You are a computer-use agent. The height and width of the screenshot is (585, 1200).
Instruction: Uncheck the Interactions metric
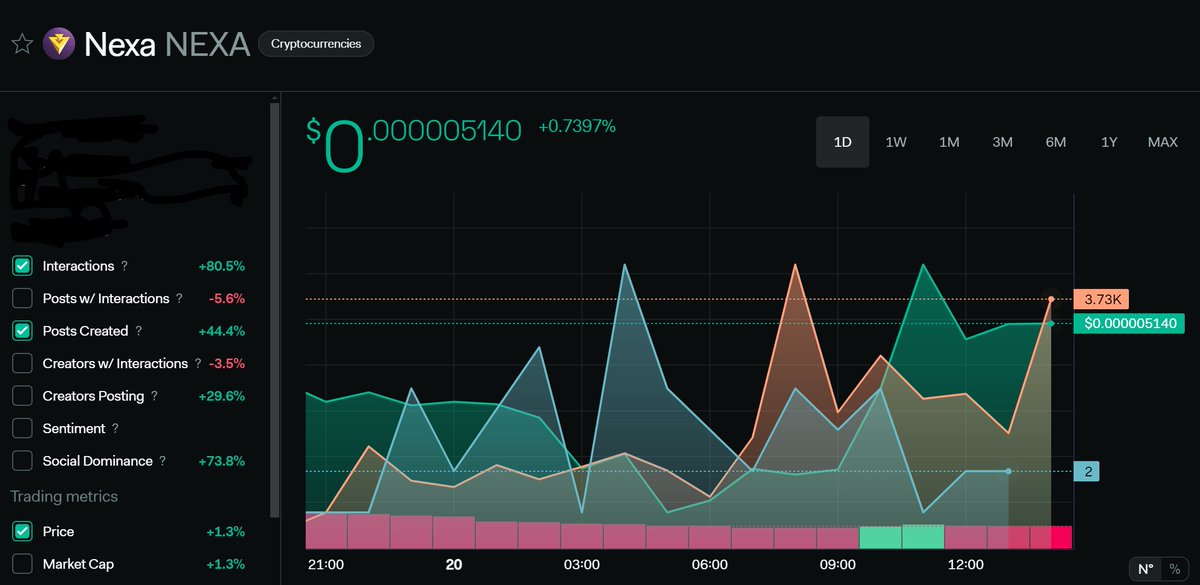(x=22, y=266)
